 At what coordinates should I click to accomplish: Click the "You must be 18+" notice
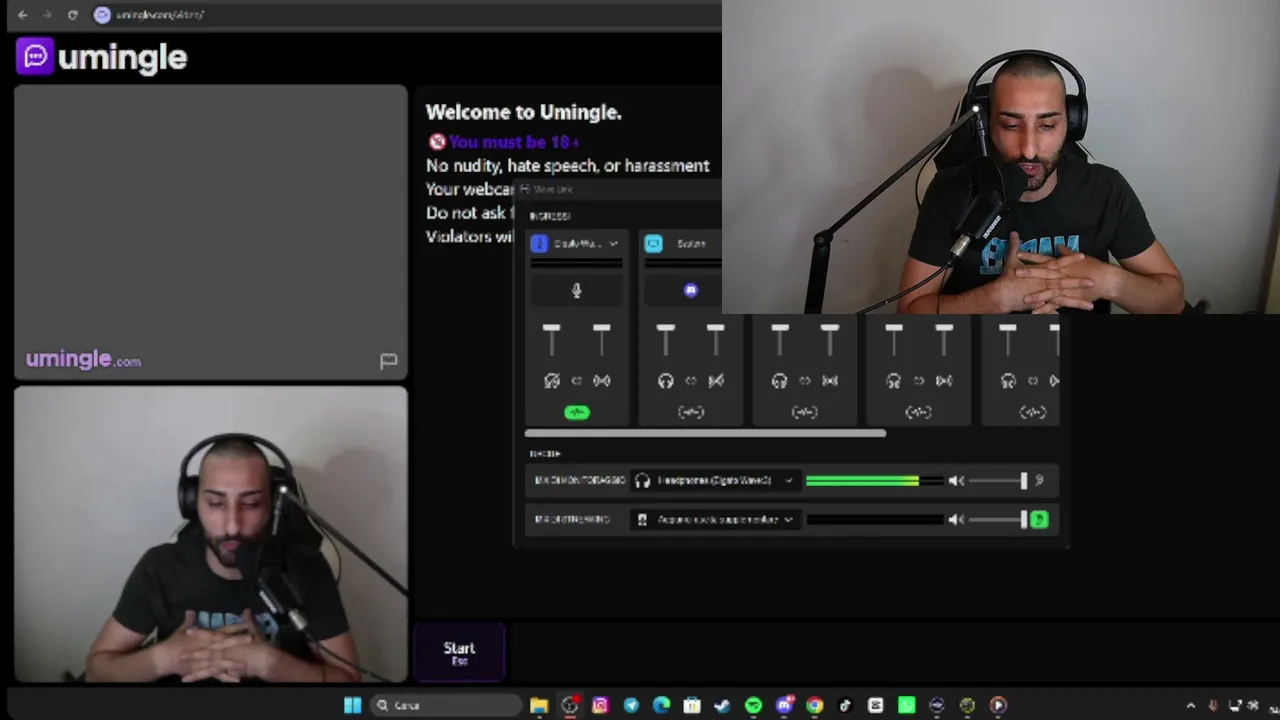514,142
